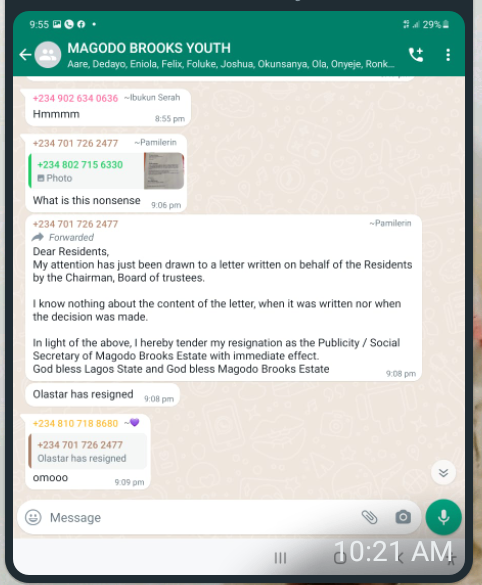
Task: Open the camera from the message bar
Action: [x=403, y=517]
